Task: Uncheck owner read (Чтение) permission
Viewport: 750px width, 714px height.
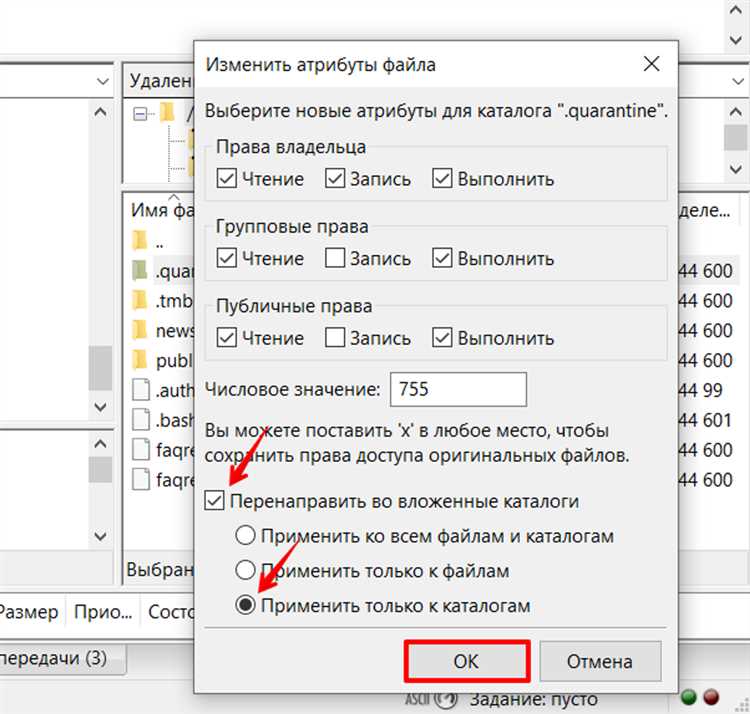Action: point(226,179)
